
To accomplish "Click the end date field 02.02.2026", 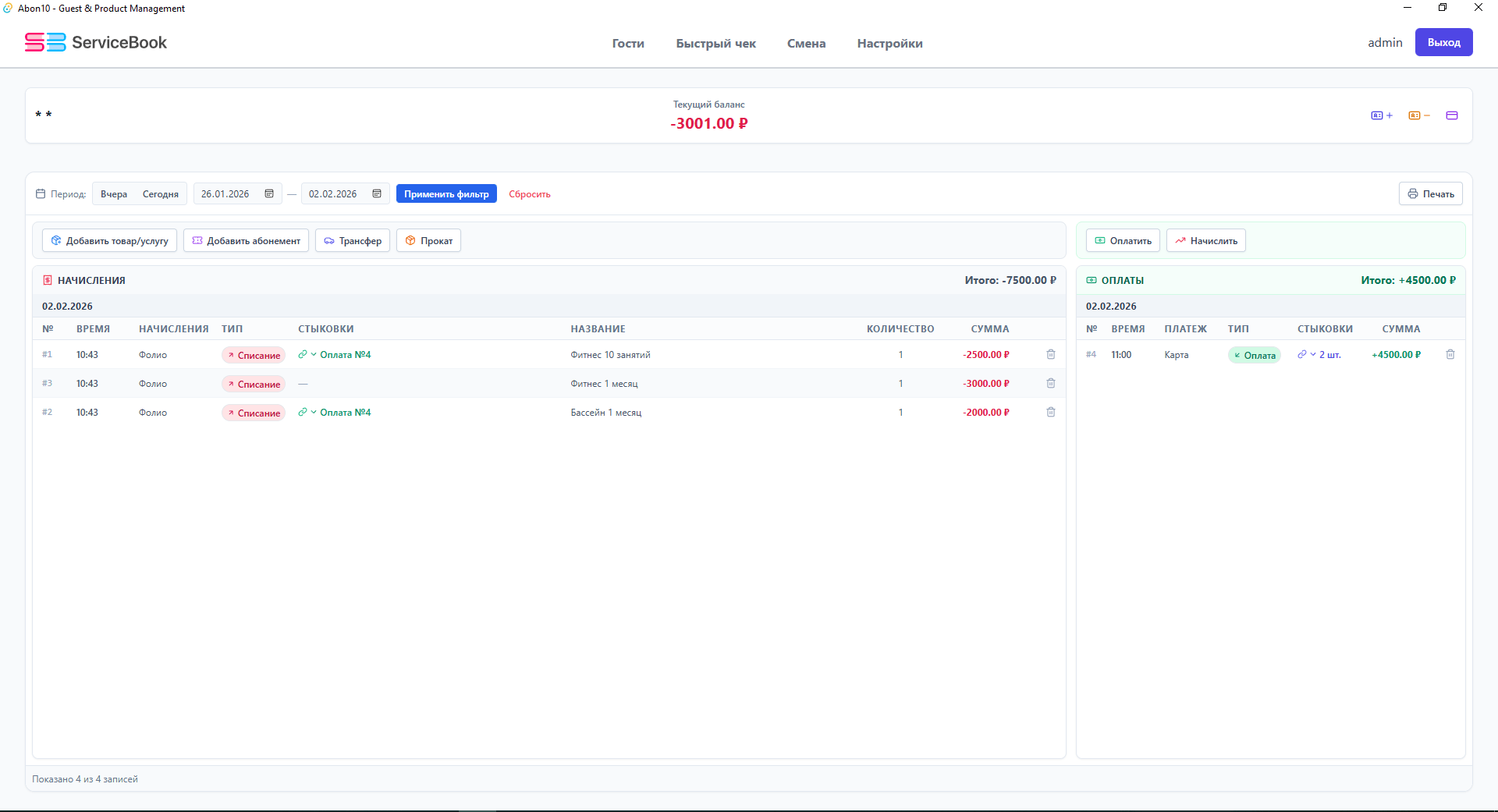I will 345,193.
